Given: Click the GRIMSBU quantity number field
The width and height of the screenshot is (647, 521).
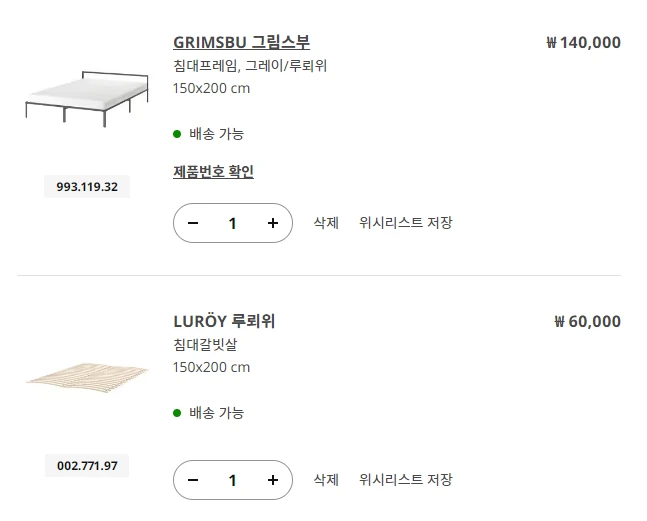Looking at the screenshot, I should pos(233,223).
